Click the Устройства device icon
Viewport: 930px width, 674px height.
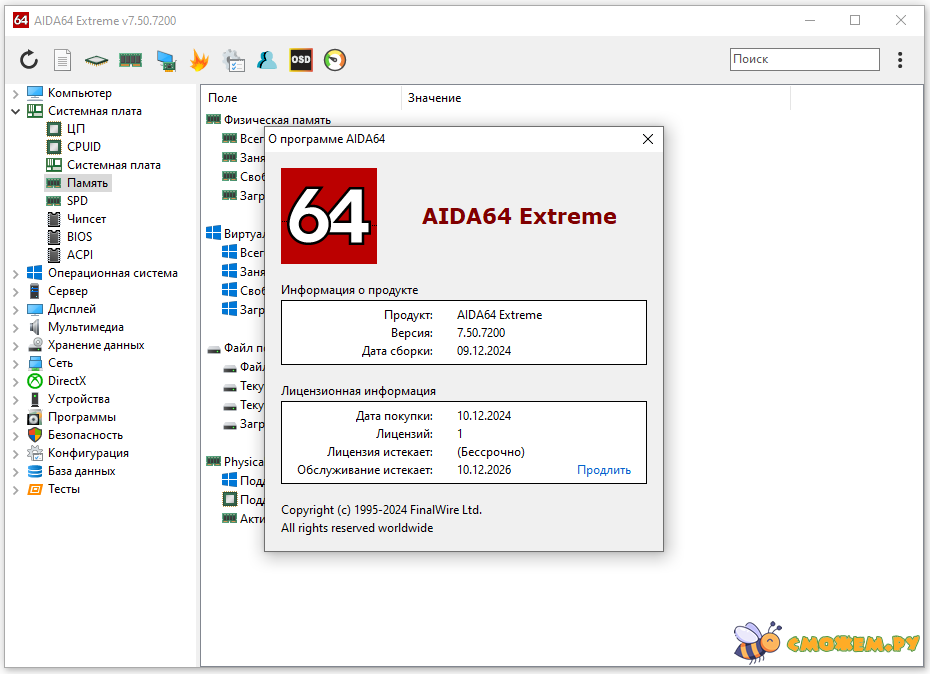pos(35,399)
